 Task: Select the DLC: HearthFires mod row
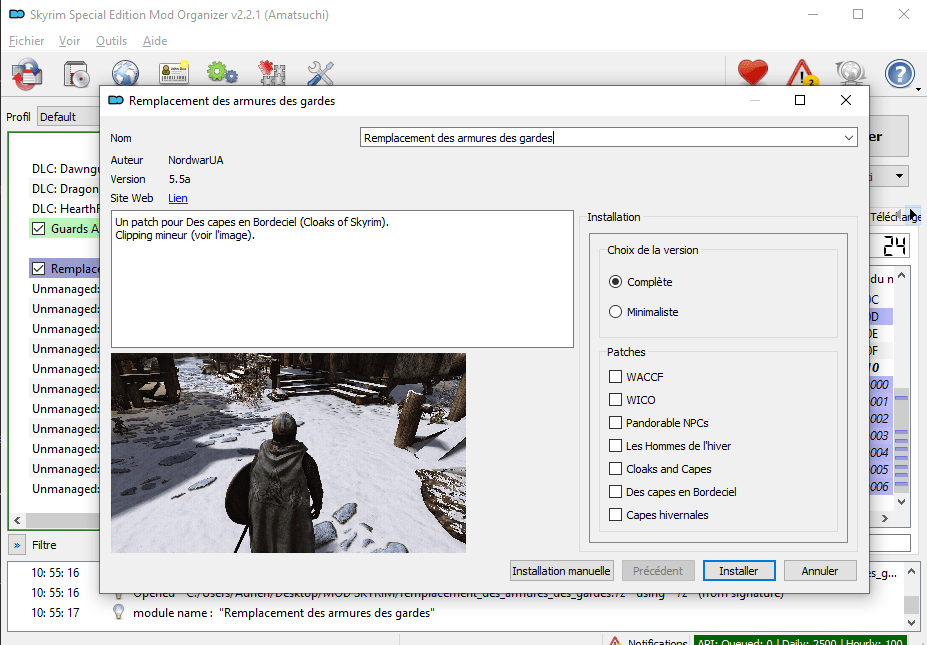click(65, 209)
